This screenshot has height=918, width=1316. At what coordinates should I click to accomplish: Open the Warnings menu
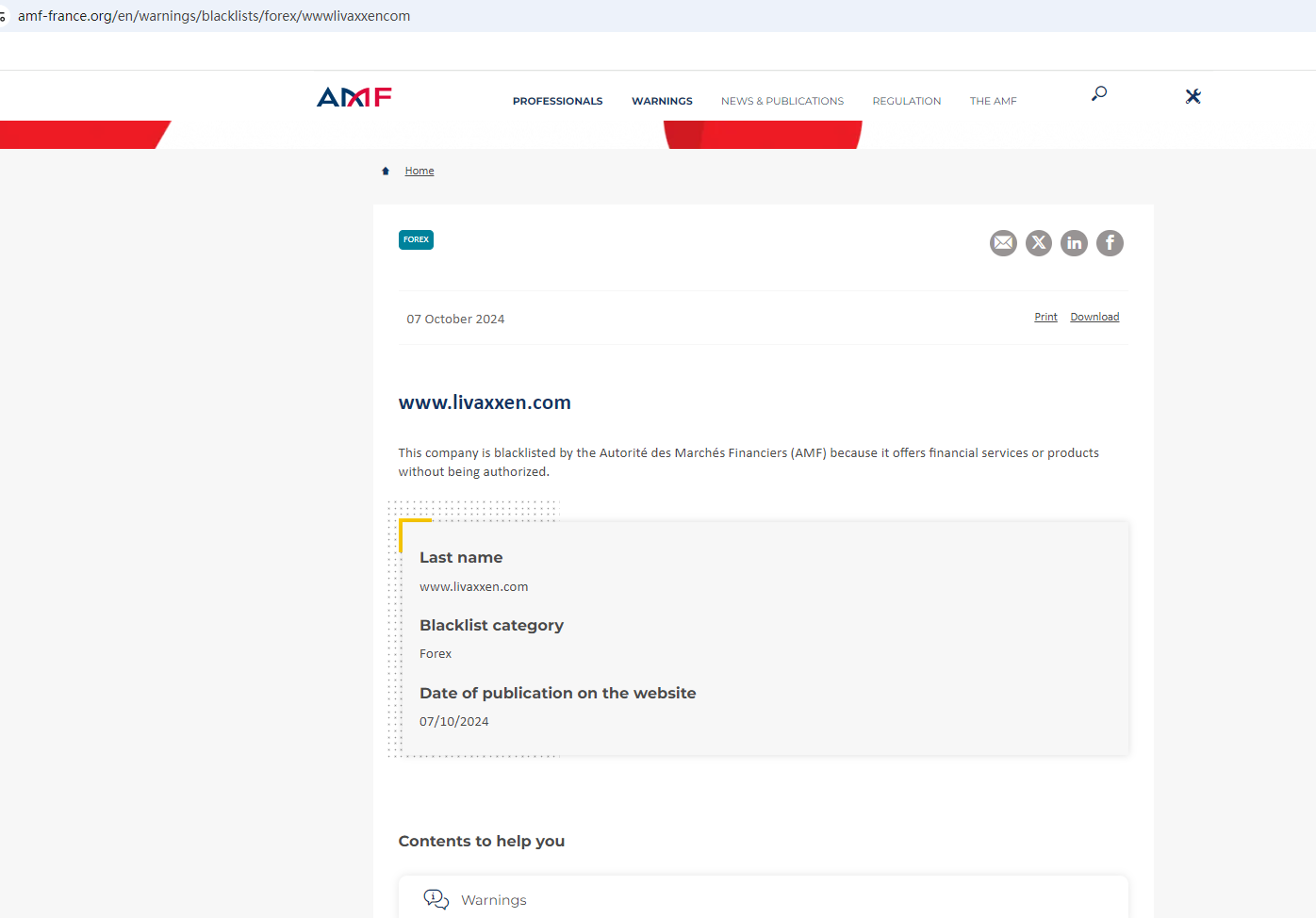point(662,101)
